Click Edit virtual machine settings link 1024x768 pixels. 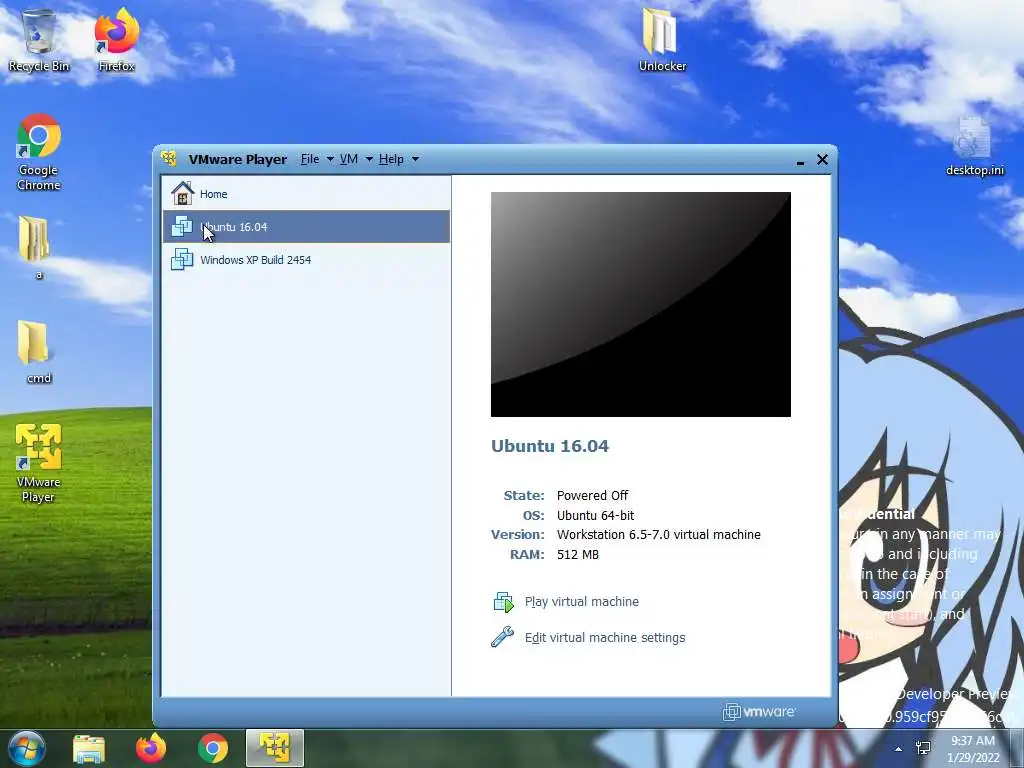[x=605, y=637]
